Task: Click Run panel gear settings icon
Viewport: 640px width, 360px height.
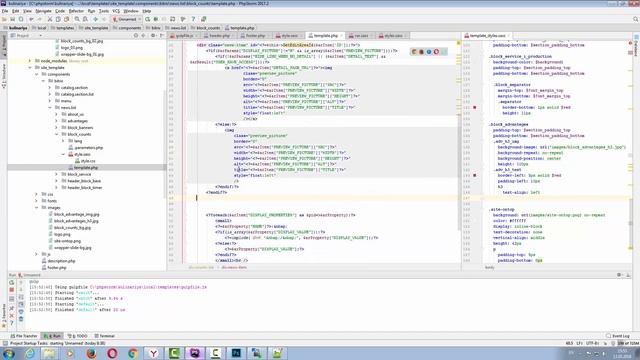Action: pos(619,275)
